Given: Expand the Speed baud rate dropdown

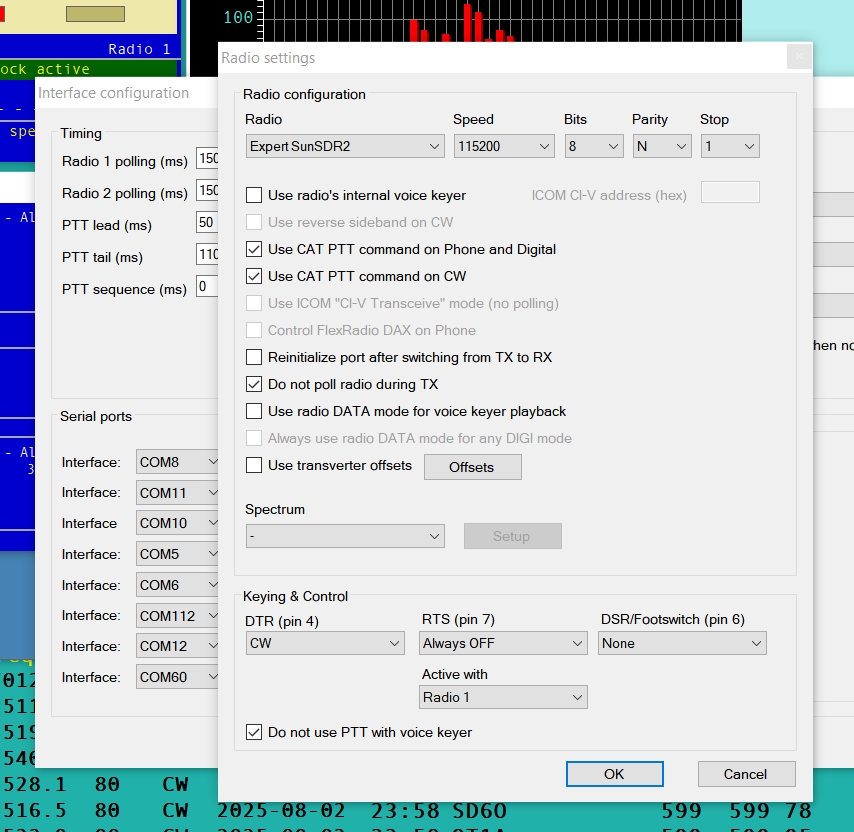Looking at the screenshot, I should pos(503,147).
